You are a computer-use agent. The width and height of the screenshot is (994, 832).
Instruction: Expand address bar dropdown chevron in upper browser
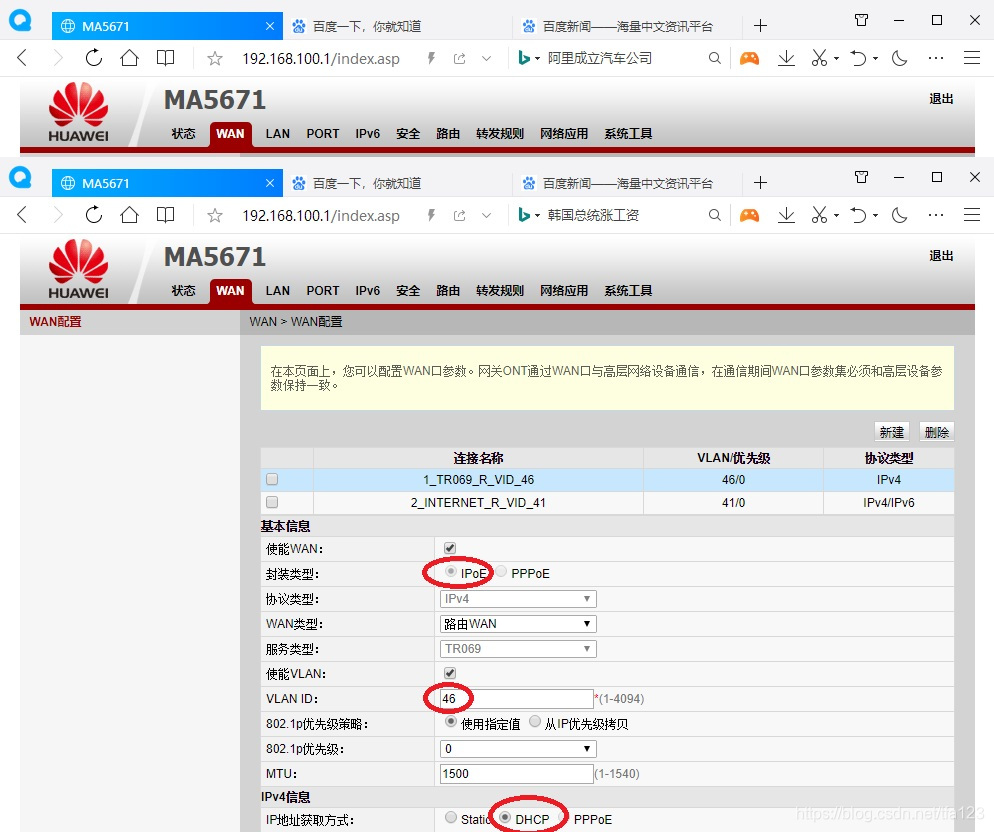click(486, 58)
